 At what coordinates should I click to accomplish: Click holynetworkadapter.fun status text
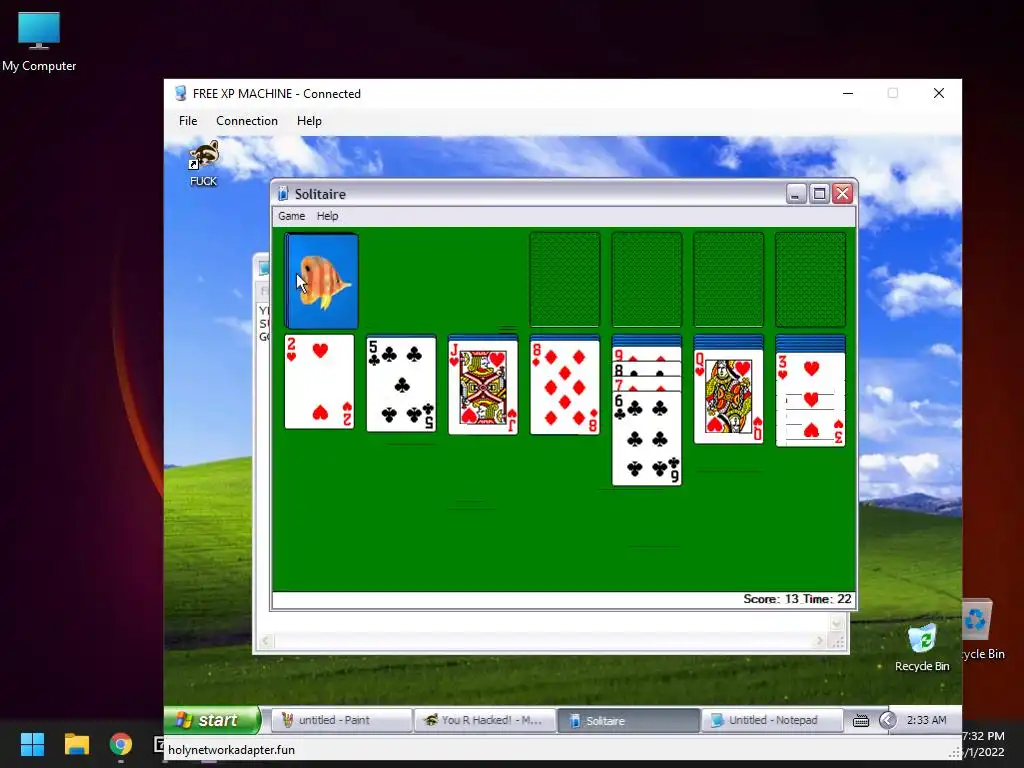(231, 750)
